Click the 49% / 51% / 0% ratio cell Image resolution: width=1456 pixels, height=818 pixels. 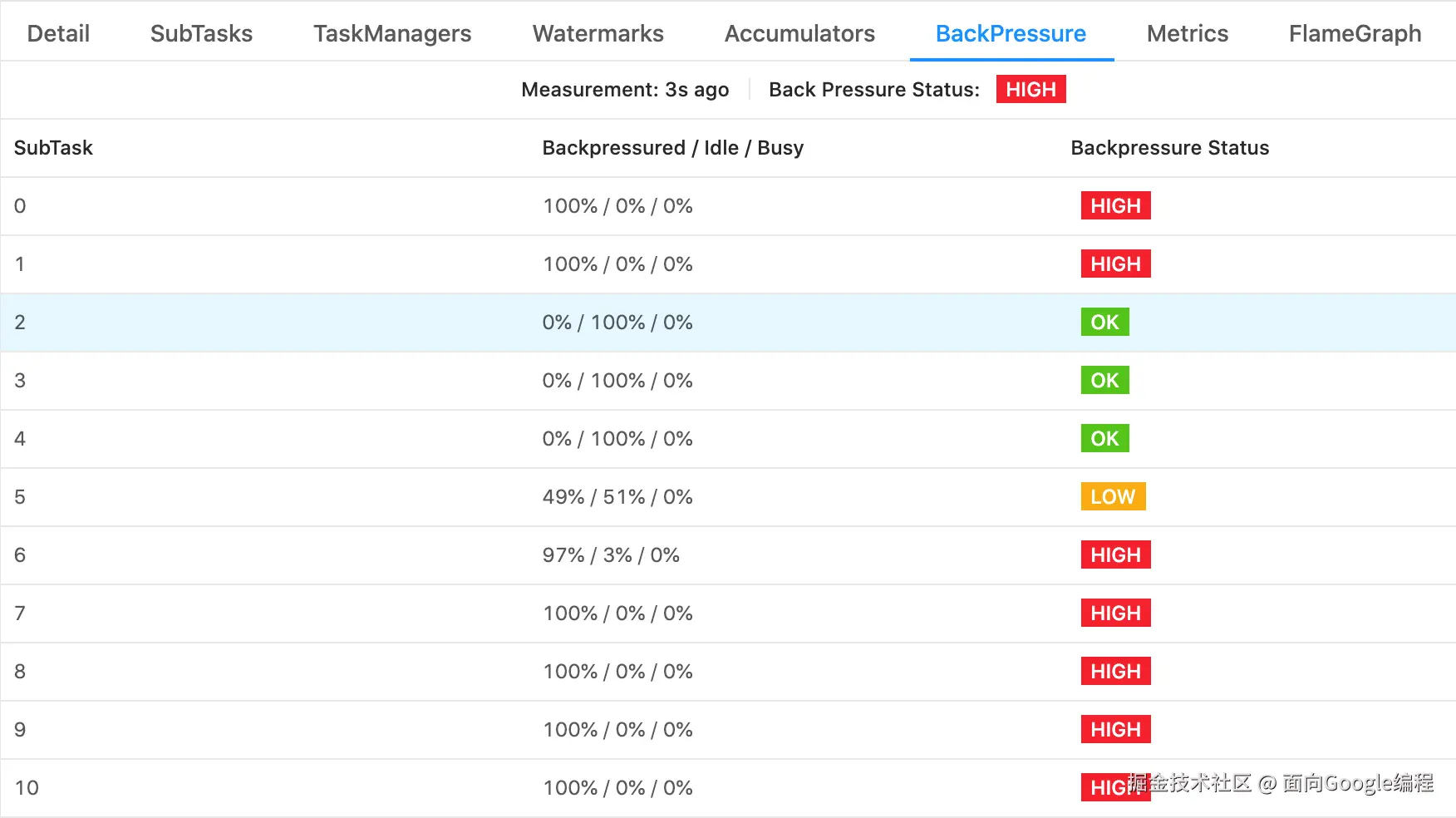pyautogui.click(x=617, y=496)
